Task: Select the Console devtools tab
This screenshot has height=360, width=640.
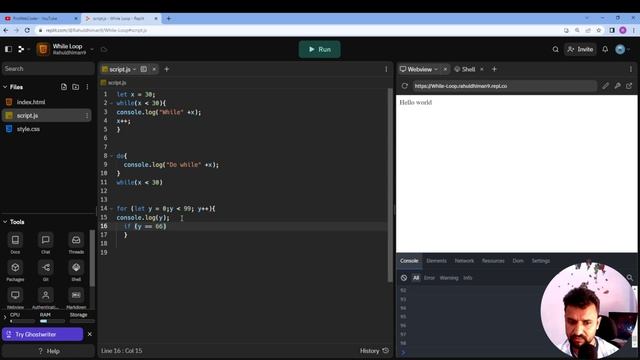Action: pyautogui.click(x=409, y=261)
